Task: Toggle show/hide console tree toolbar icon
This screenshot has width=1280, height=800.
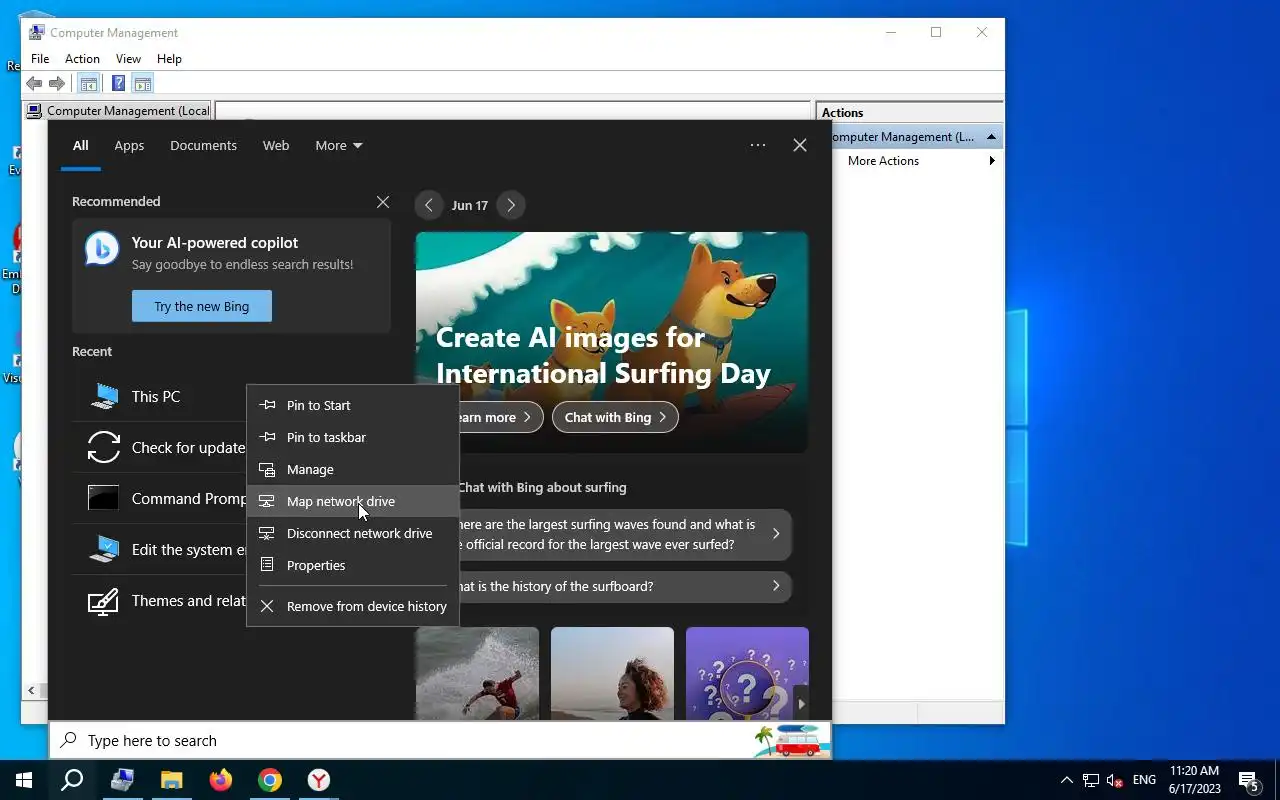Action: (x=89, y=84)
